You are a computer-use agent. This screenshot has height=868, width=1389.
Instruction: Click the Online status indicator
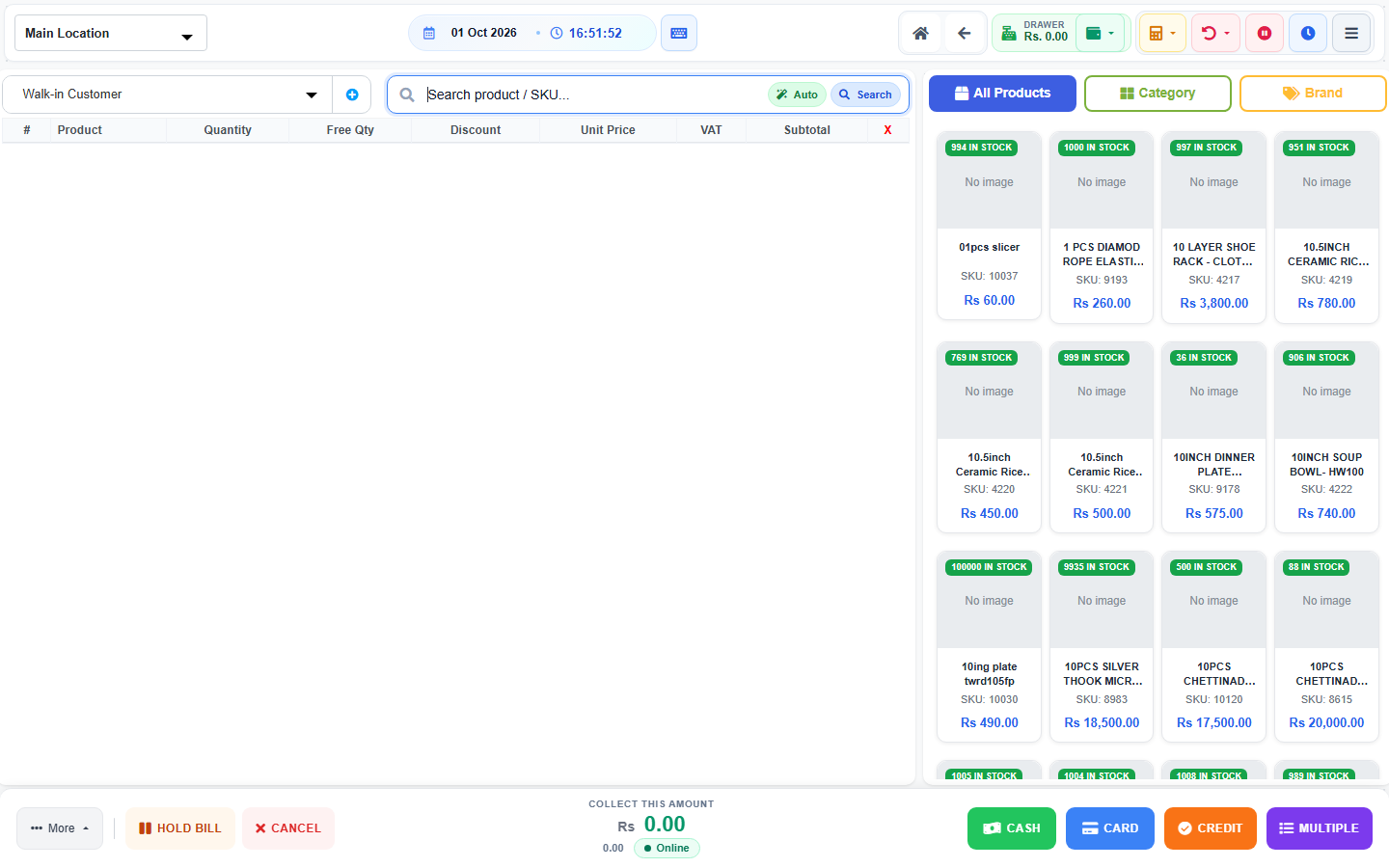(667, 849)
